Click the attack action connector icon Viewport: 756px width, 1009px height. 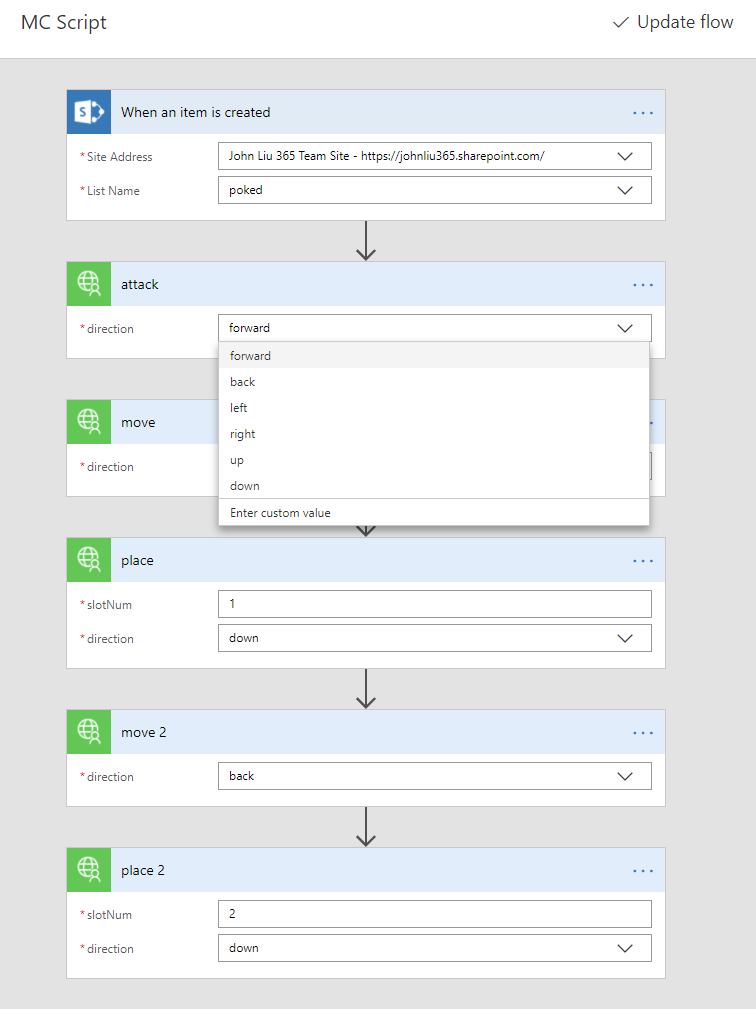tap(89, 284)
